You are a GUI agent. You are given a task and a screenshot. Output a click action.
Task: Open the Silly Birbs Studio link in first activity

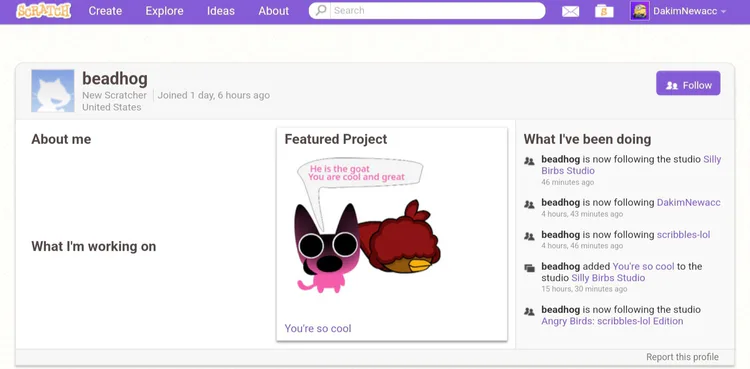point(631,165)
